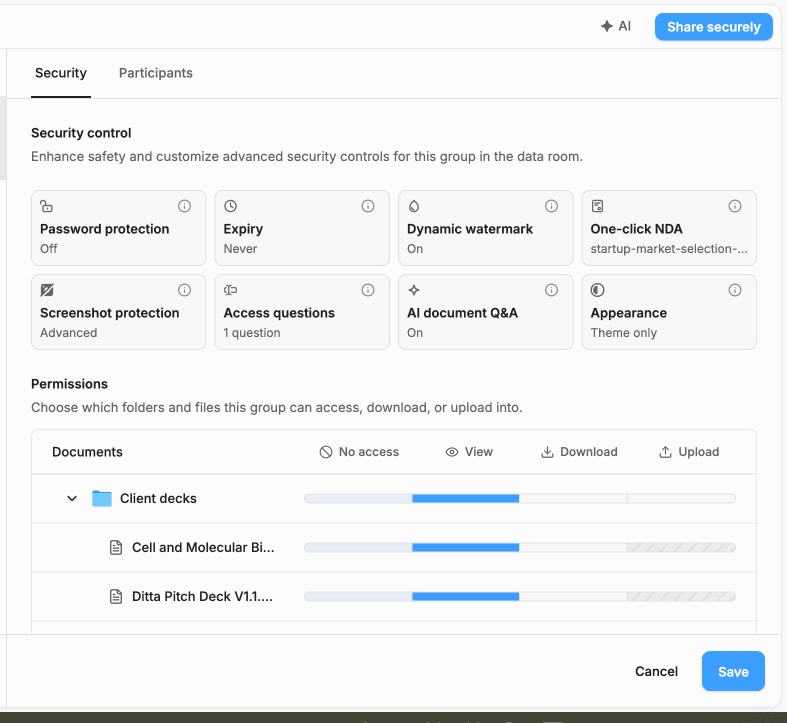The width and height of the screenshot is (787, 723).
Task: Click the Cell and Molecular Bi... file name
Action: pyautogui.click(x=203, y=547)
